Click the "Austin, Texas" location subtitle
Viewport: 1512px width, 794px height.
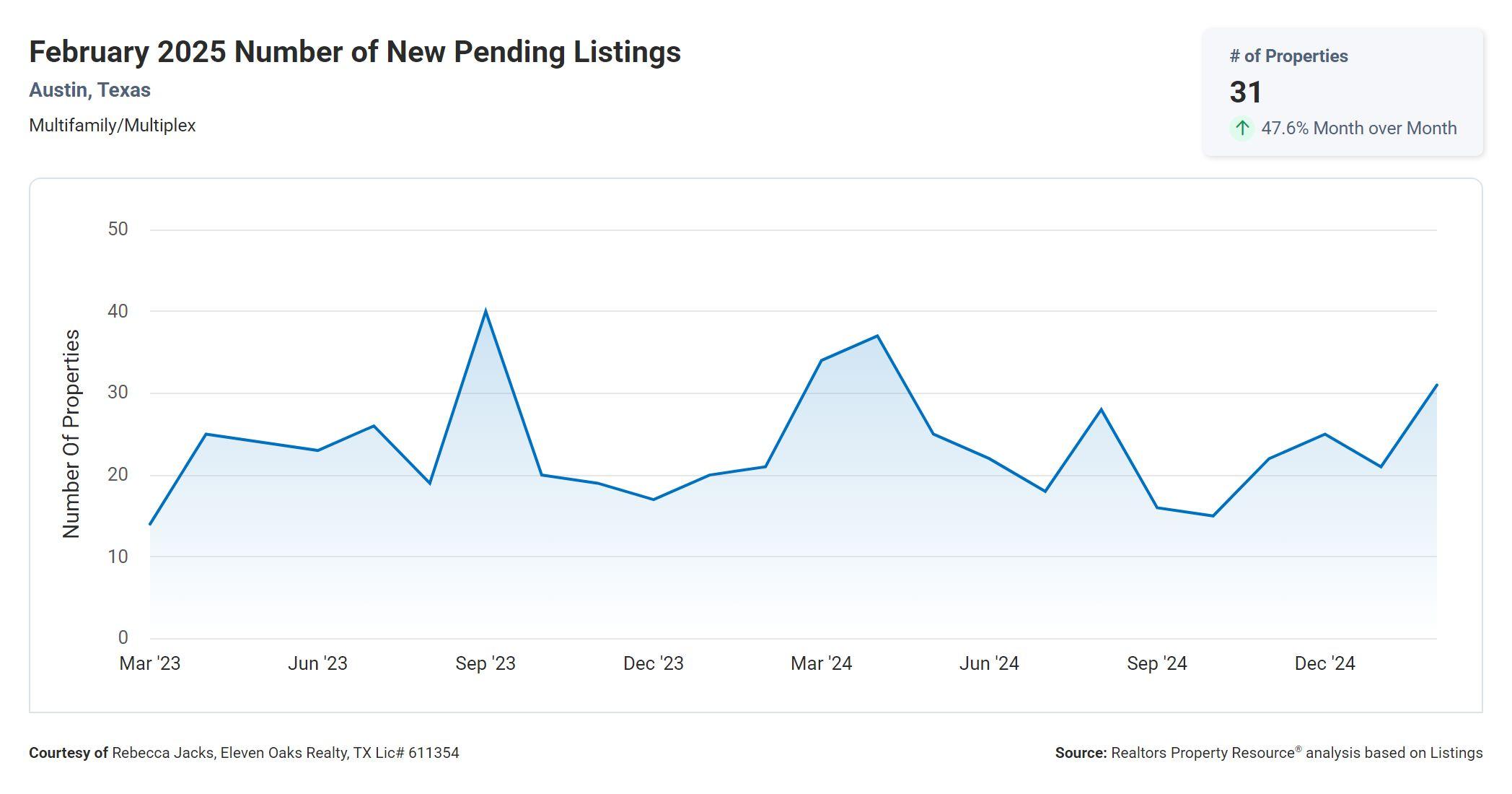click(x=89, y=90)
